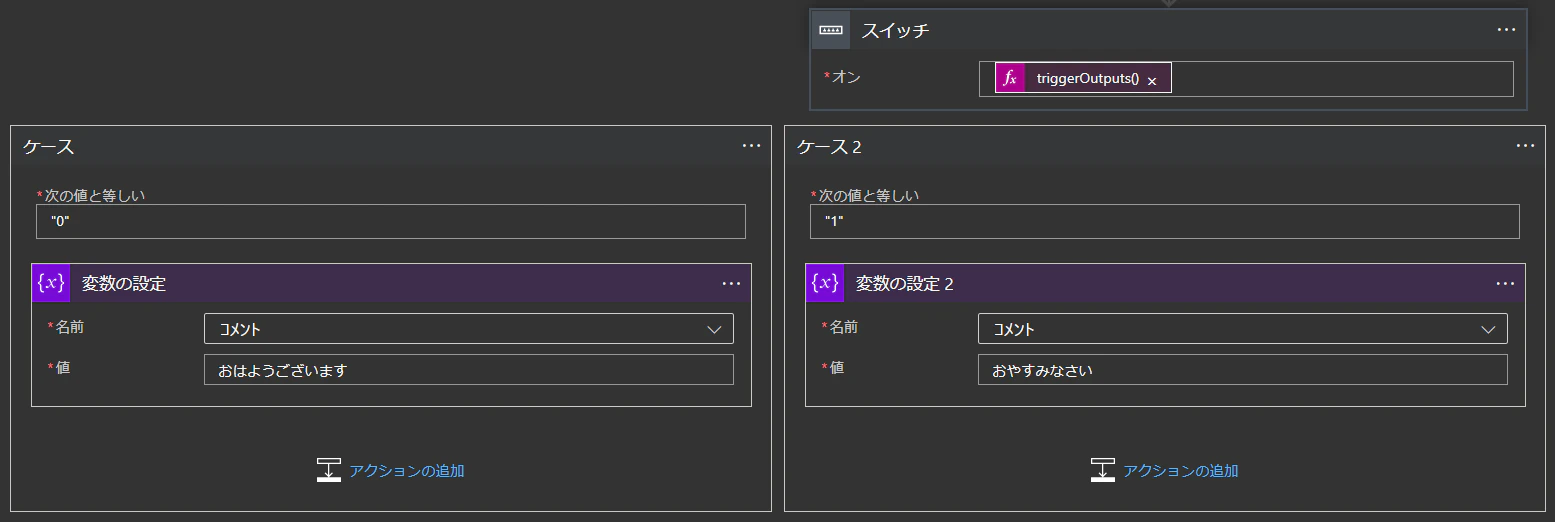
Task: Click the ケース 2 header title
Action: 829,147
